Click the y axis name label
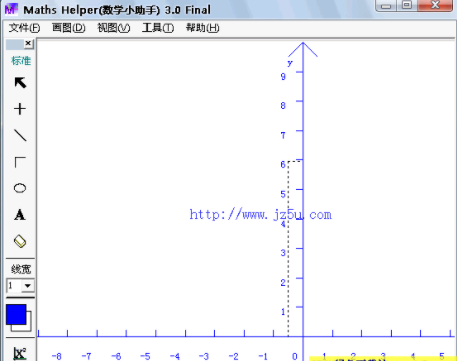This screenshot has height=361, width=457. click(290, 63)
